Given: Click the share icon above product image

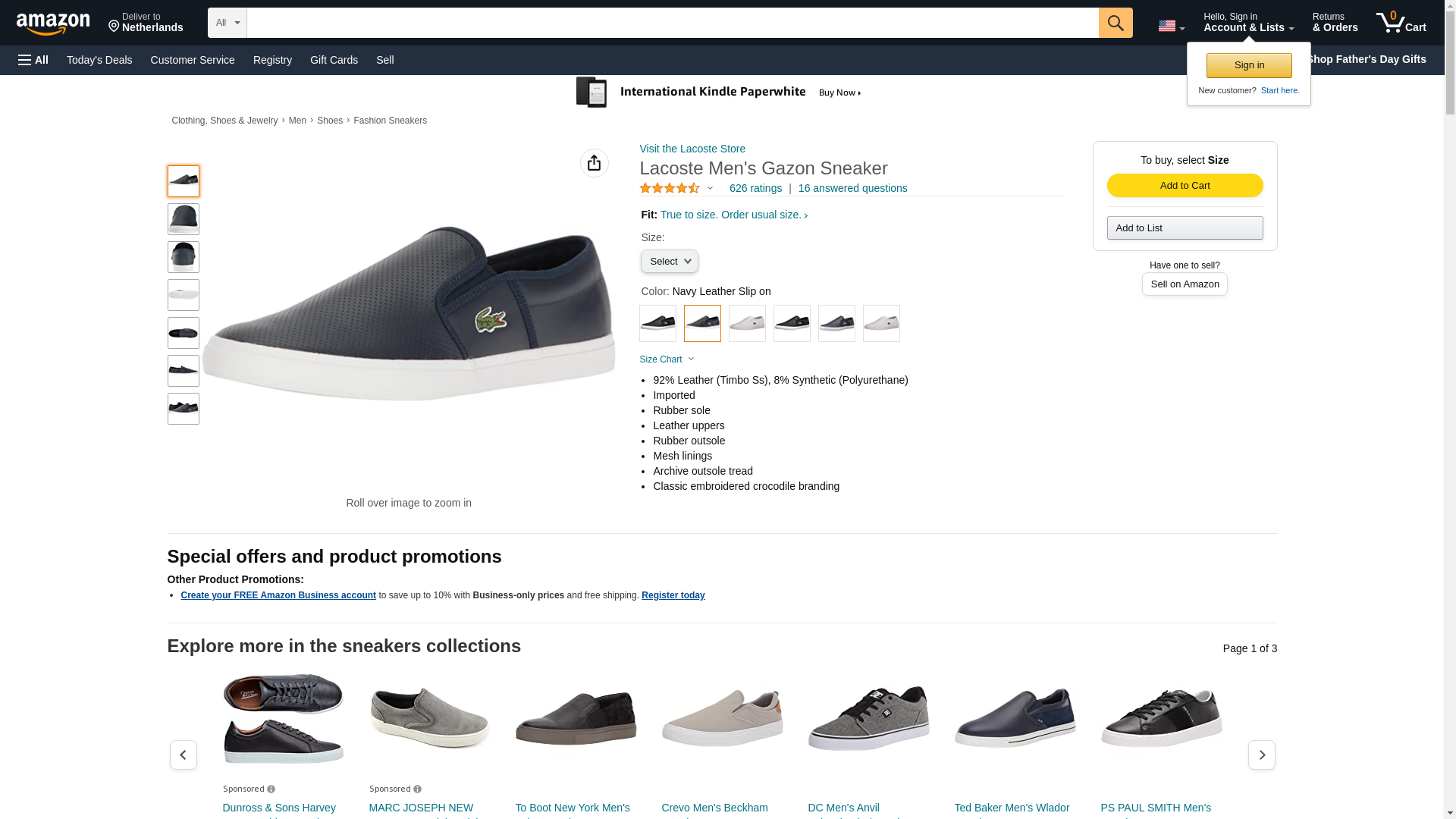Looking at the screenshot, I should click(x=594, y=163).
